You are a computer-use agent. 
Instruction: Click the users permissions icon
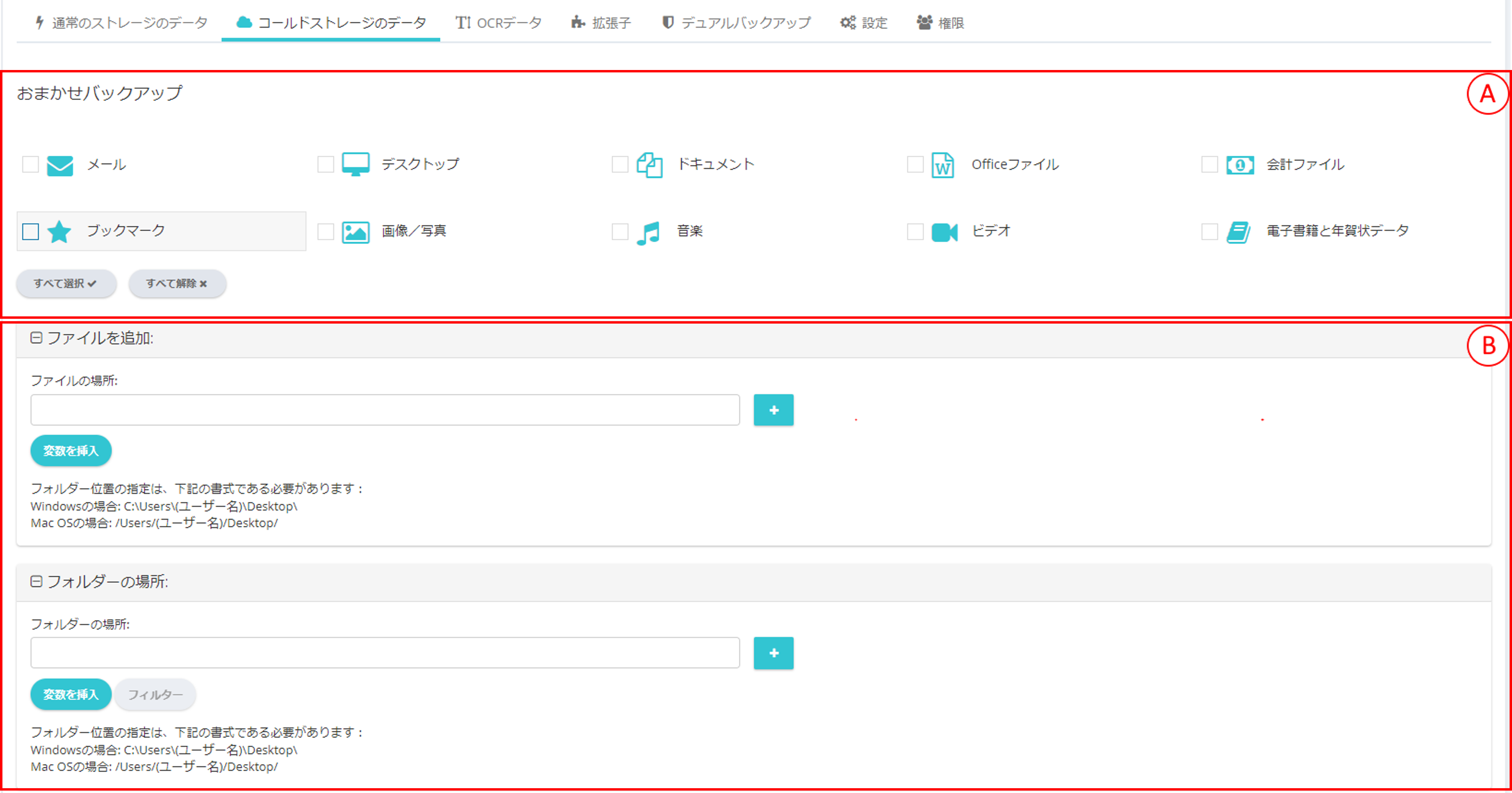tap(925, 22)
